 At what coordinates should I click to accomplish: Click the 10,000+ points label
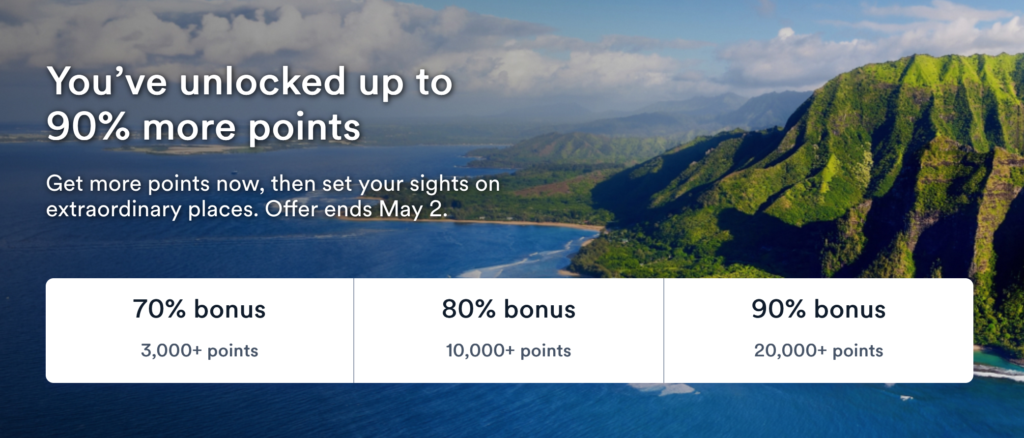508,351
